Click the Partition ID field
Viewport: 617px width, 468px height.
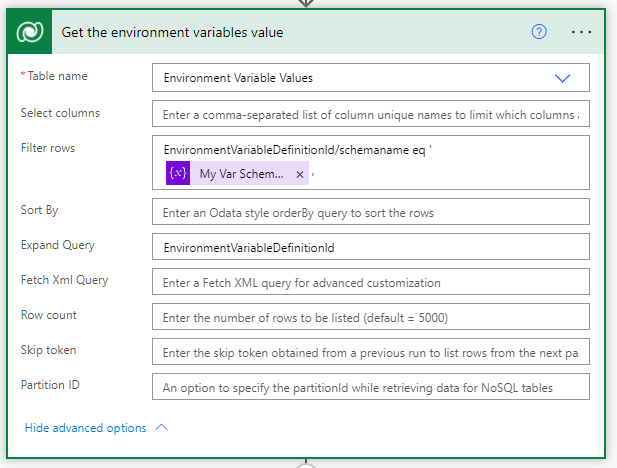371,387
